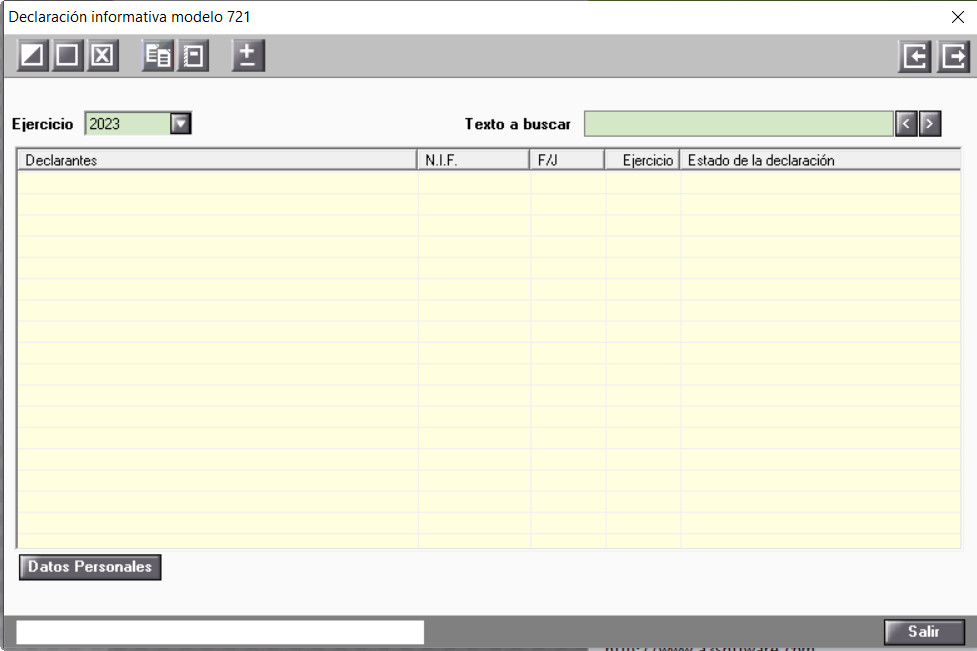Click the Texto a buscar search field
977x651 pixels.
[738, 124]
